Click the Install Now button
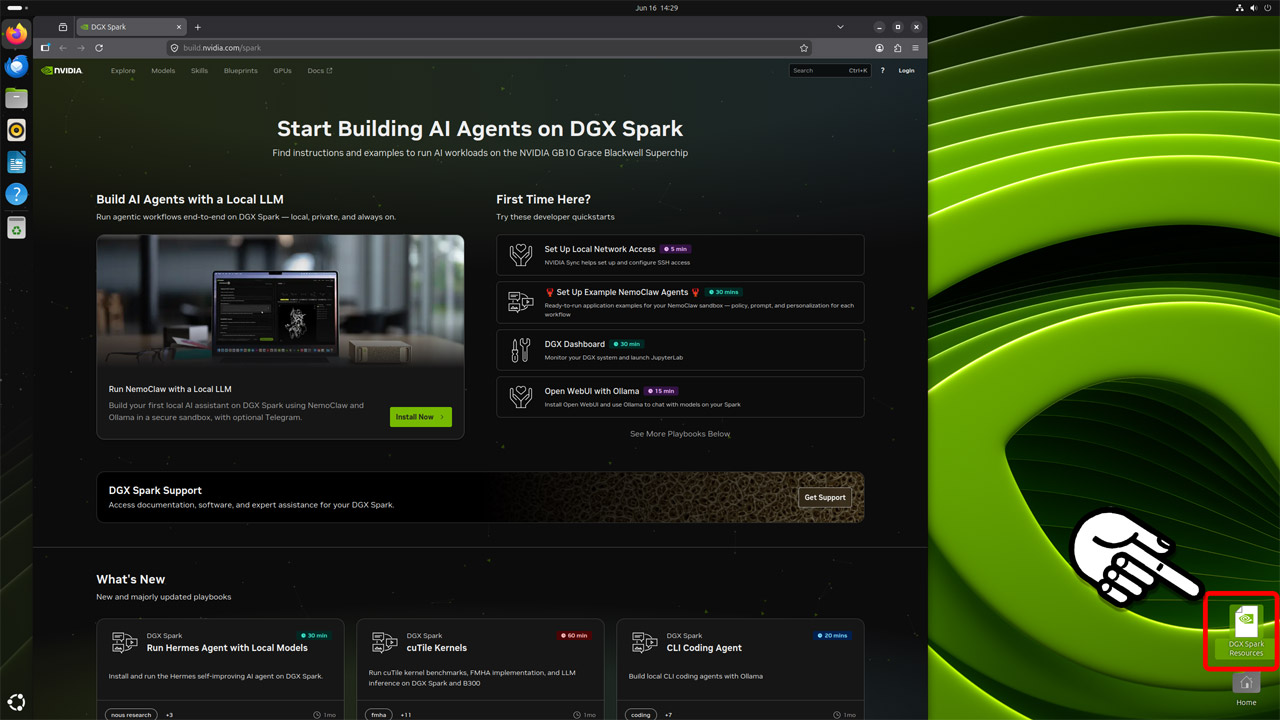This screenshot has height=720, width=1280. point(420,417)
